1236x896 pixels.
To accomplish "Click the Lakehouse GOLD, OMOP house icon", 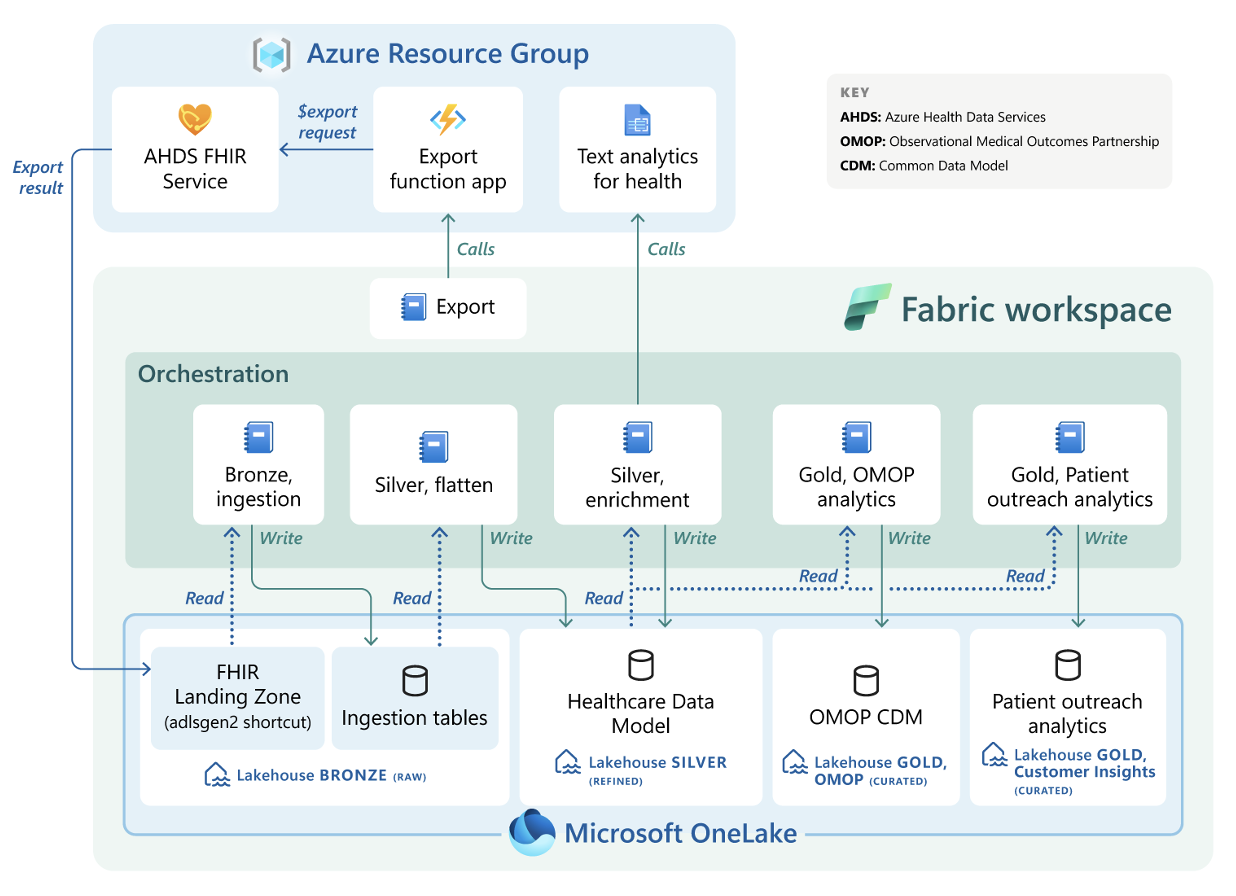I will click(x=795, y=763).
